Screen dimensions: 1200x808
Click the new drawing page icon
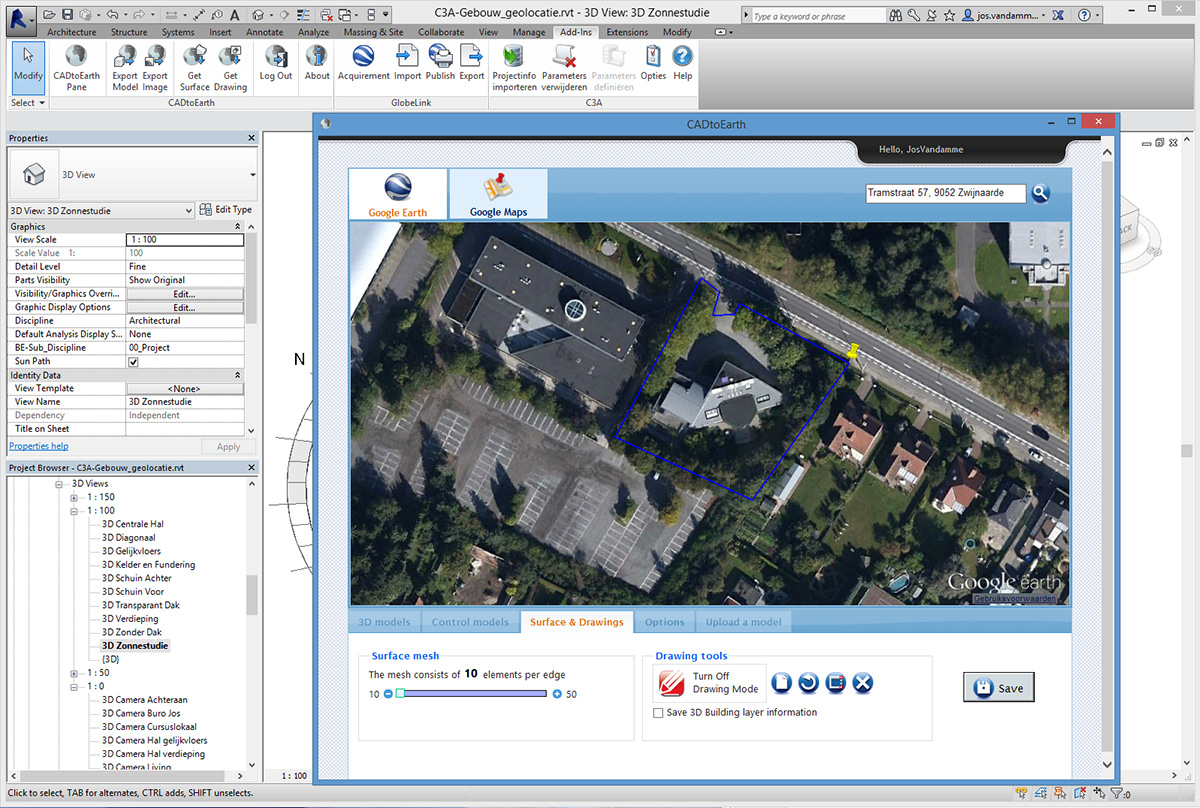click(782, 683)
